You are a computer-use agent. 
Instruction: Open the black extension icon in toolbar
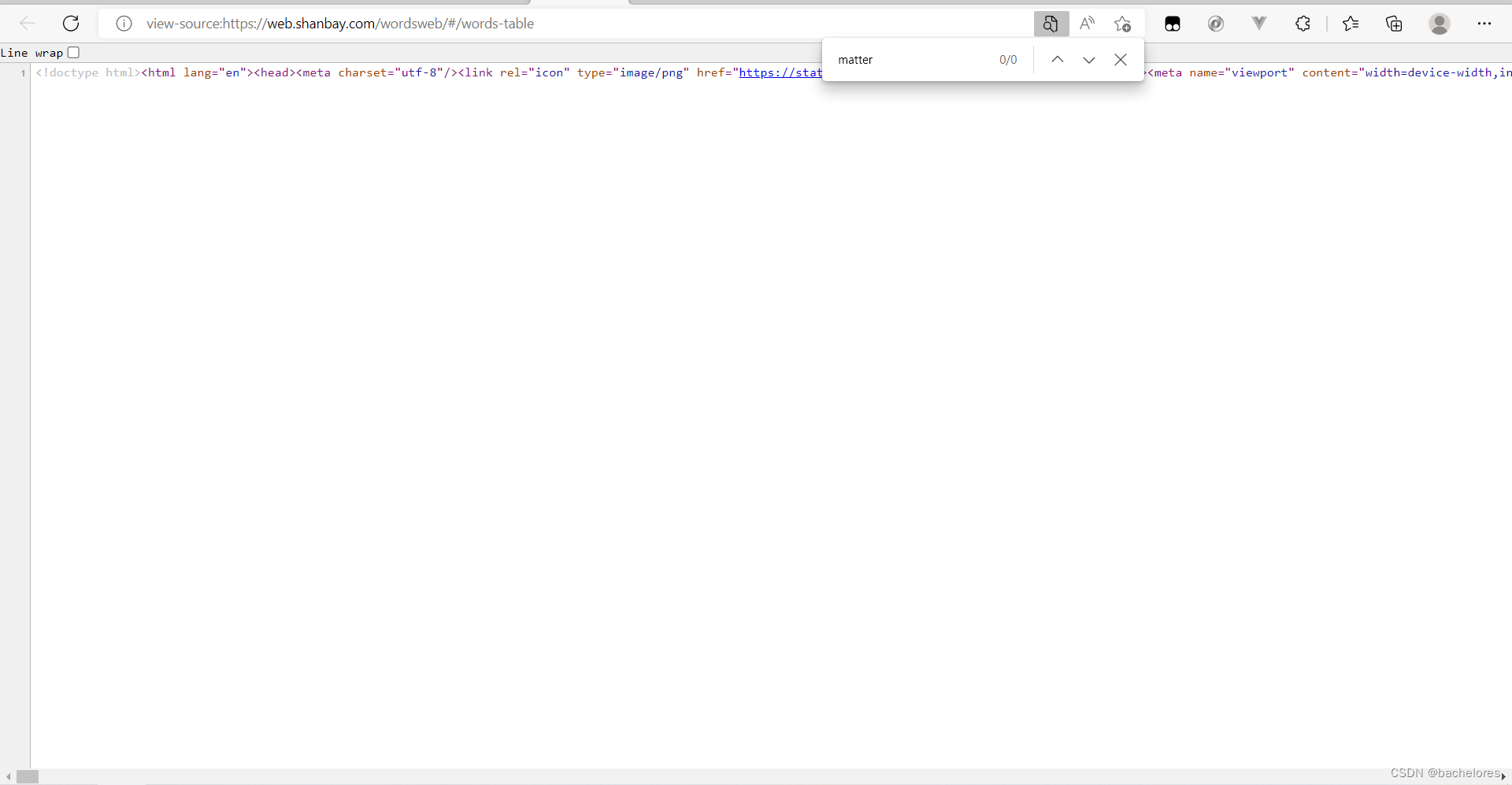click(1173, 24)
